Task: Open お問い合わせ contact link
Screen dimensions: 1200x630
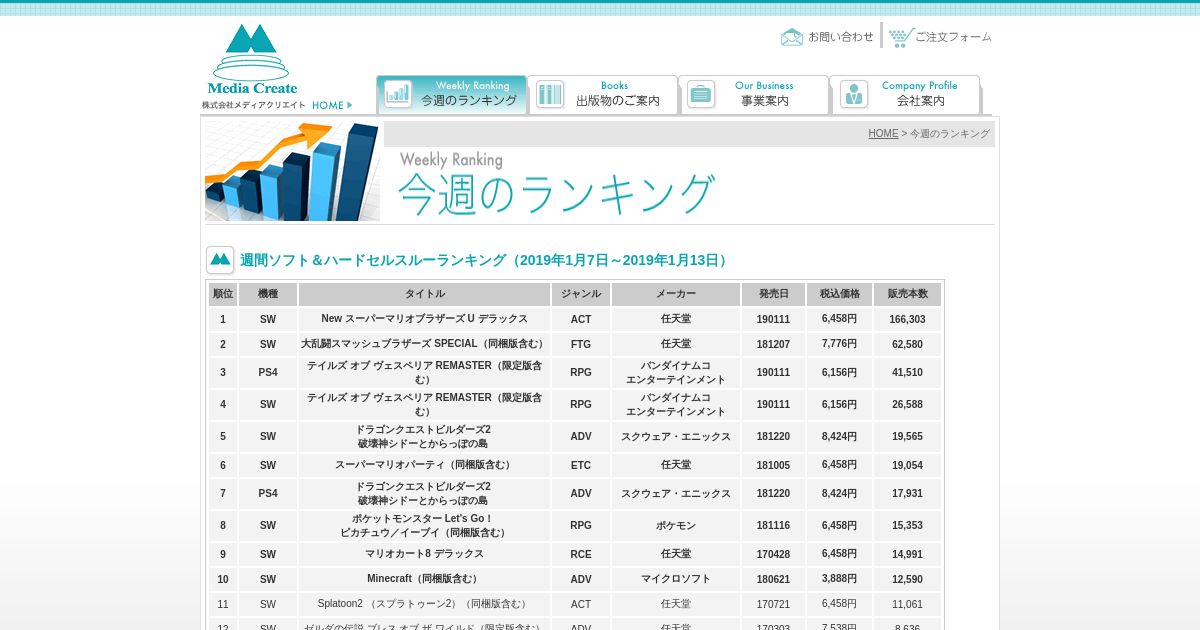Action: point(841,37)
